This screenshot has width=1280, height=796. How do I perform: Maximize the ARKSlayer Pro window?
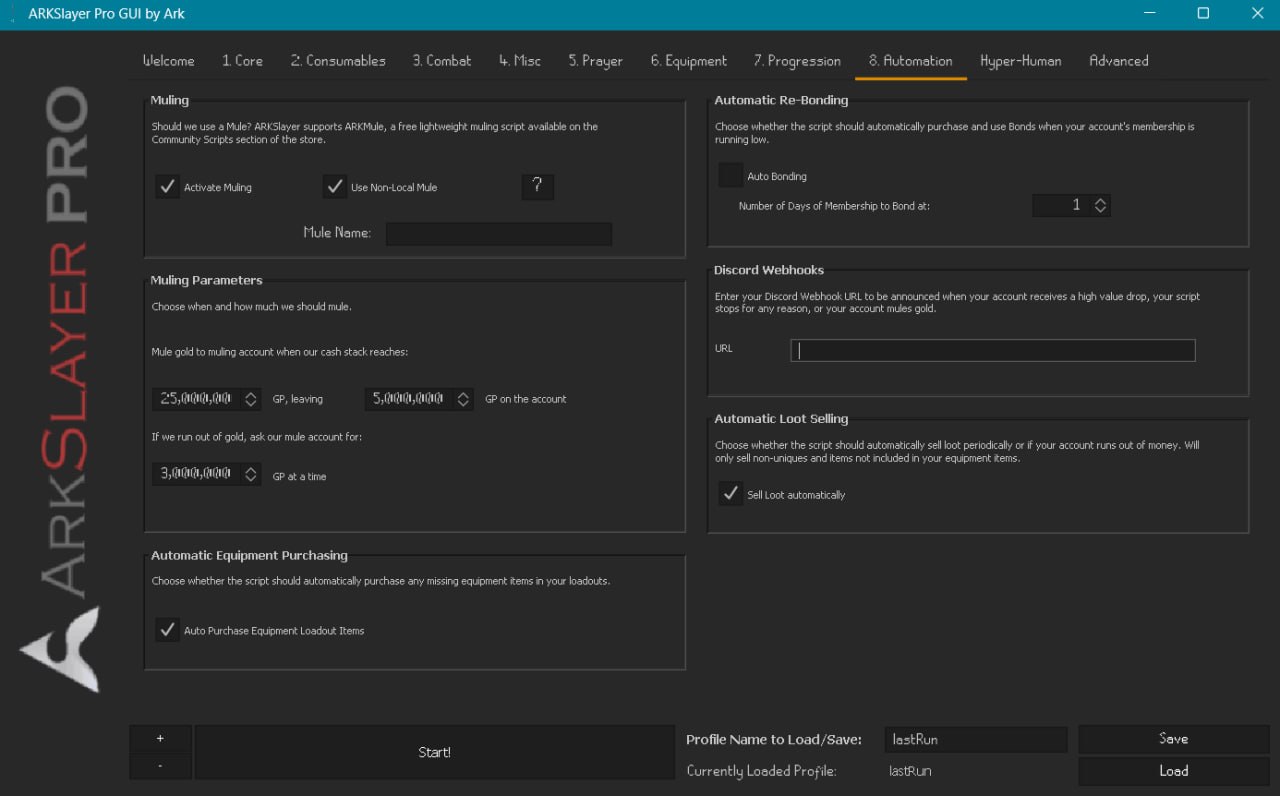pyautogui.click(x=1203, y=14)
